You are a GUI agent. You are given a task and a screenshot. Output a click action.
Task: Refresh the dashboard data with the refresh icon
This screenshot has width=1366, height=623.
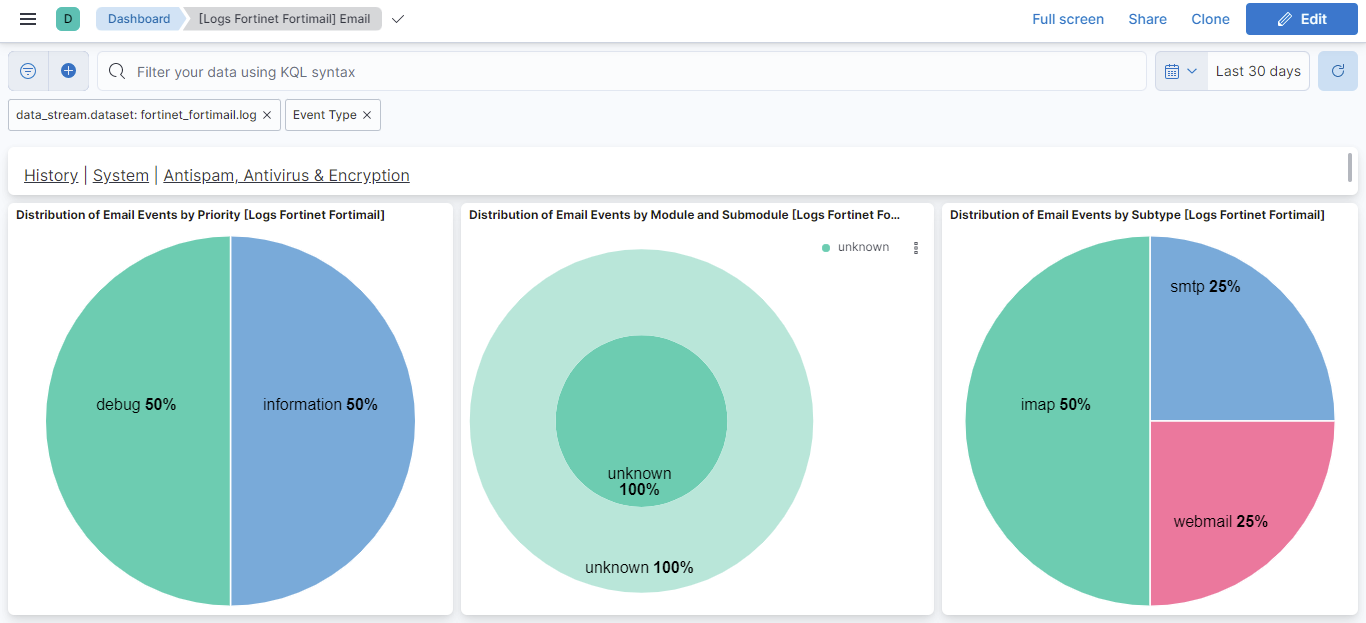pos(1337,70)
